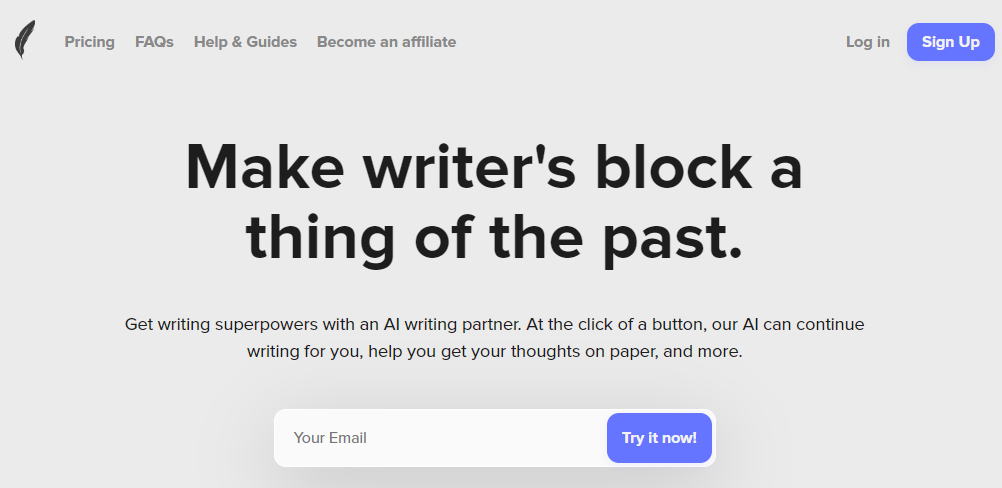1002x488 pixels.
Task: Visit the Become an affiliate link
Action: click(x=386, y=42)
